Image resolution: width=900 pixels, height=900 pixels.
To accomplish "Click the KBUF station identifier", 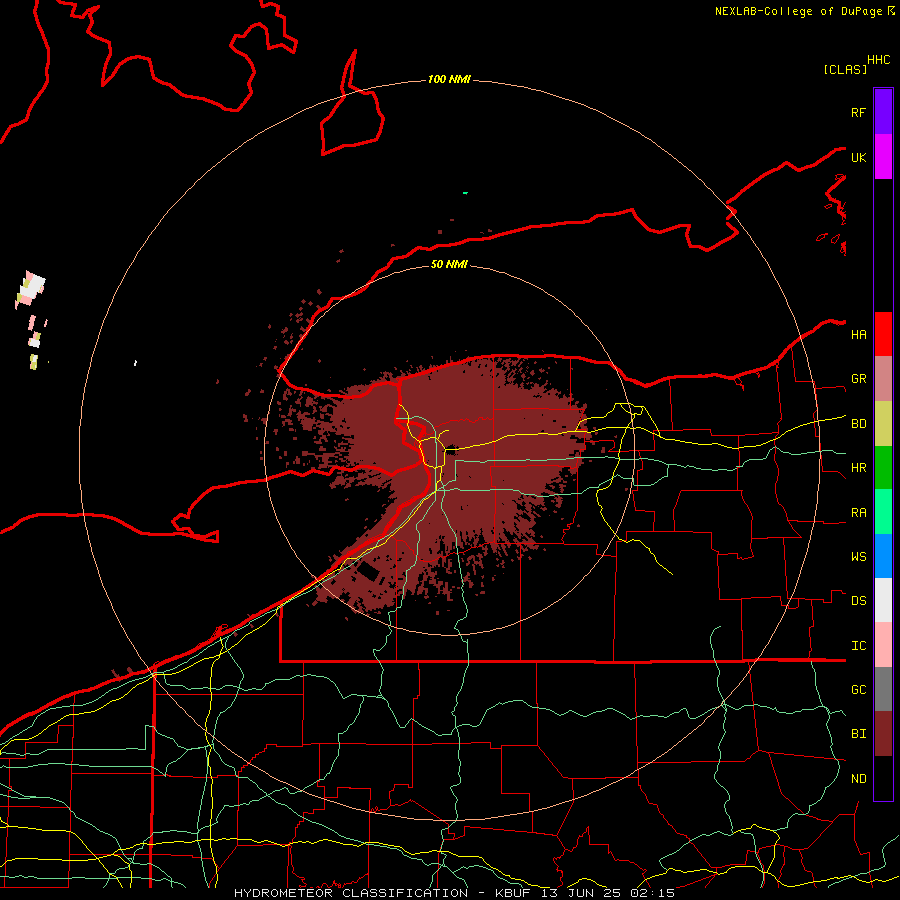I will pyautogui.click(x=514, y=893).
